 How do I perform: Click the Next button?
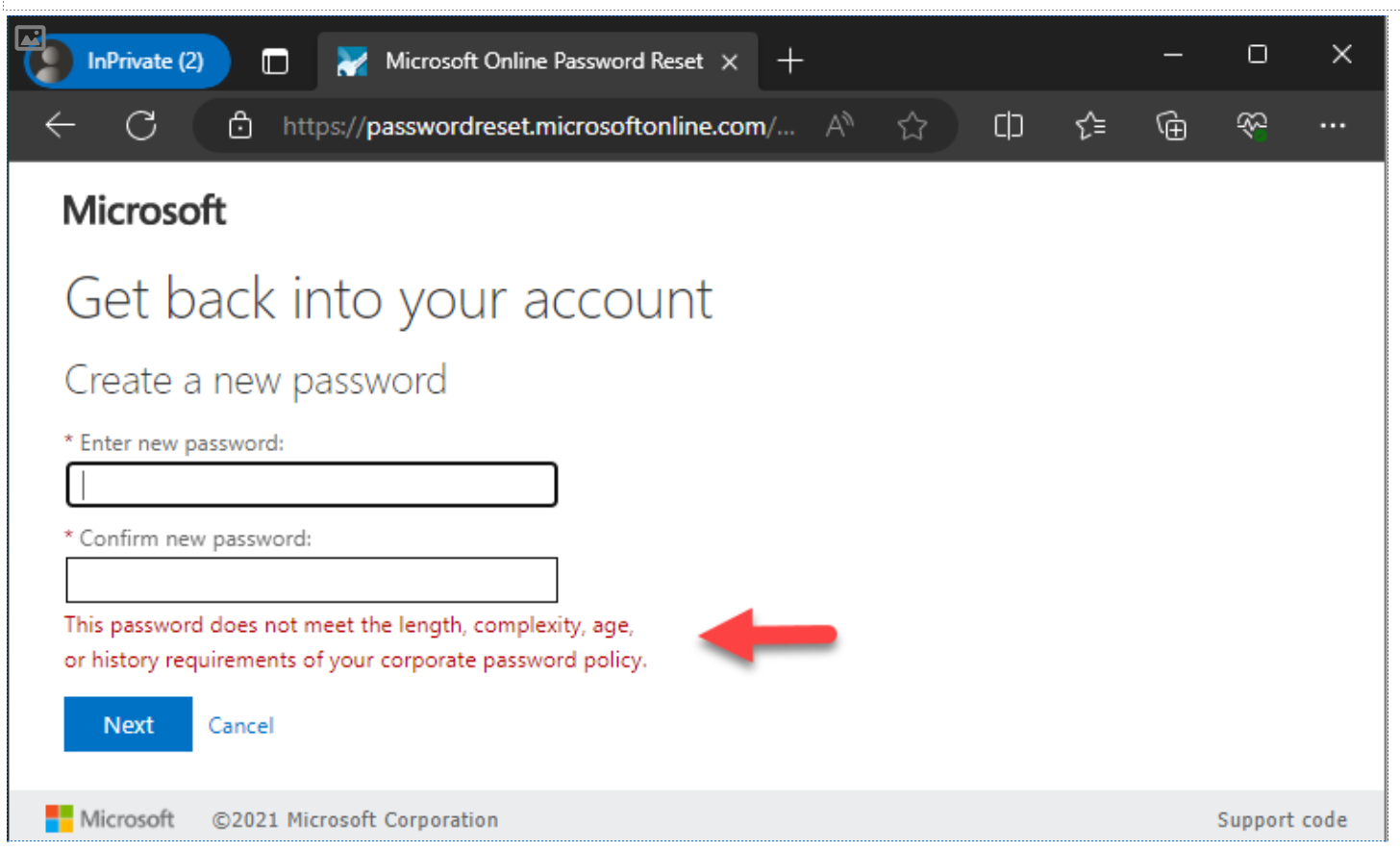128,724
